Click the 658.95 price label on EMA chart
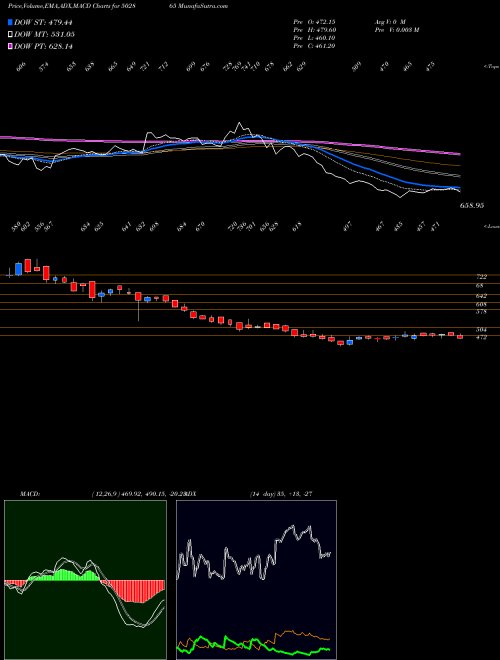 tap(472, 206)
